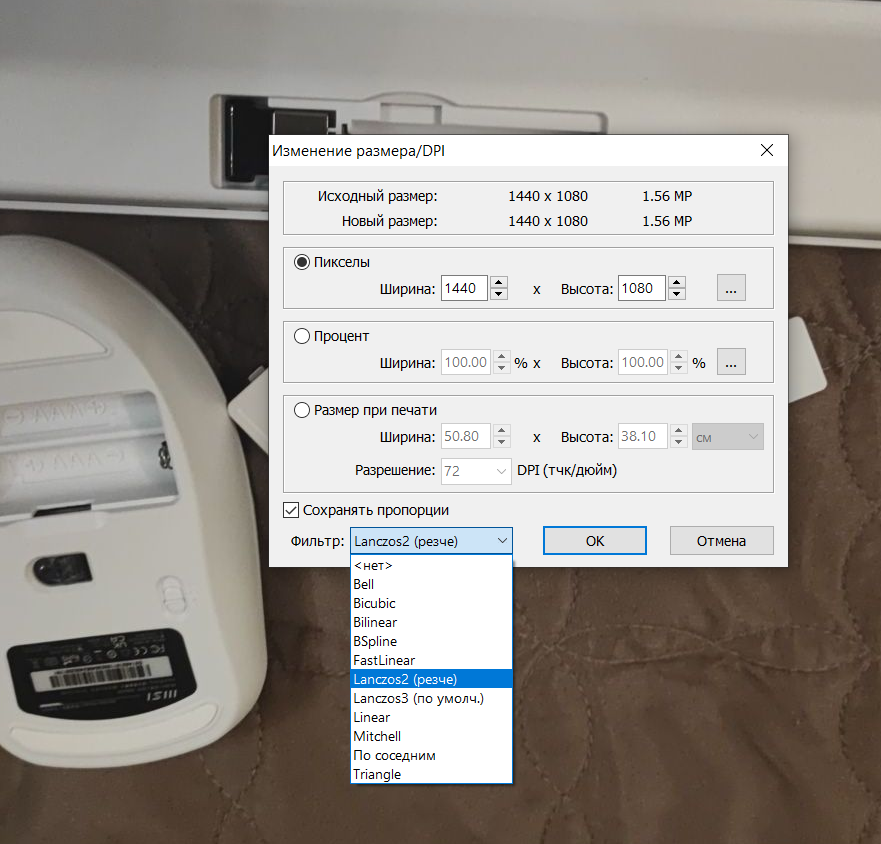Increase pixel height with up arrow
Image resolution: width=881 pixels, height=844 pixels.
pos(676,282)
